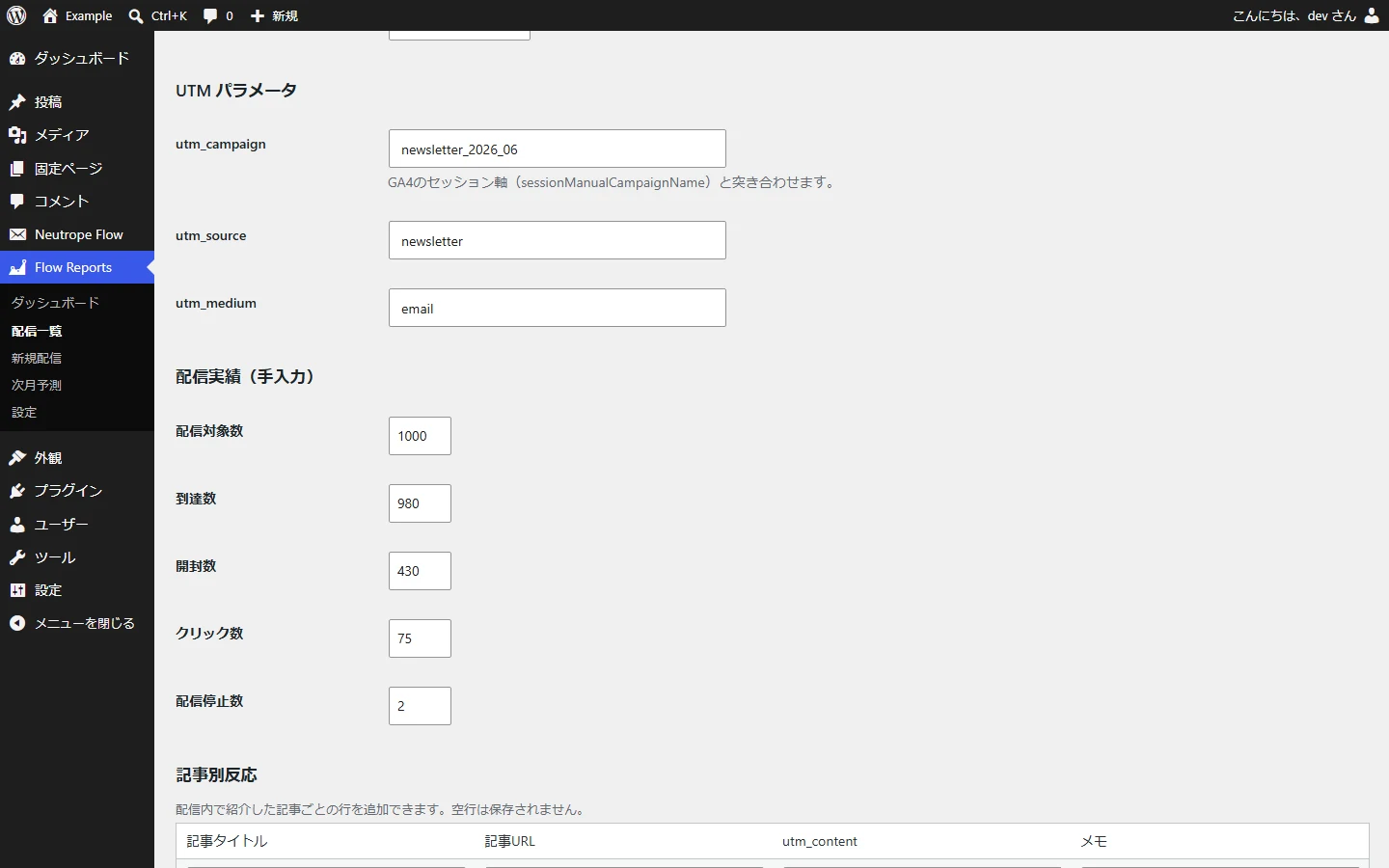
Task: Click the ツール wrench icon
Action: pyautogui.click(x=17, y=557)
